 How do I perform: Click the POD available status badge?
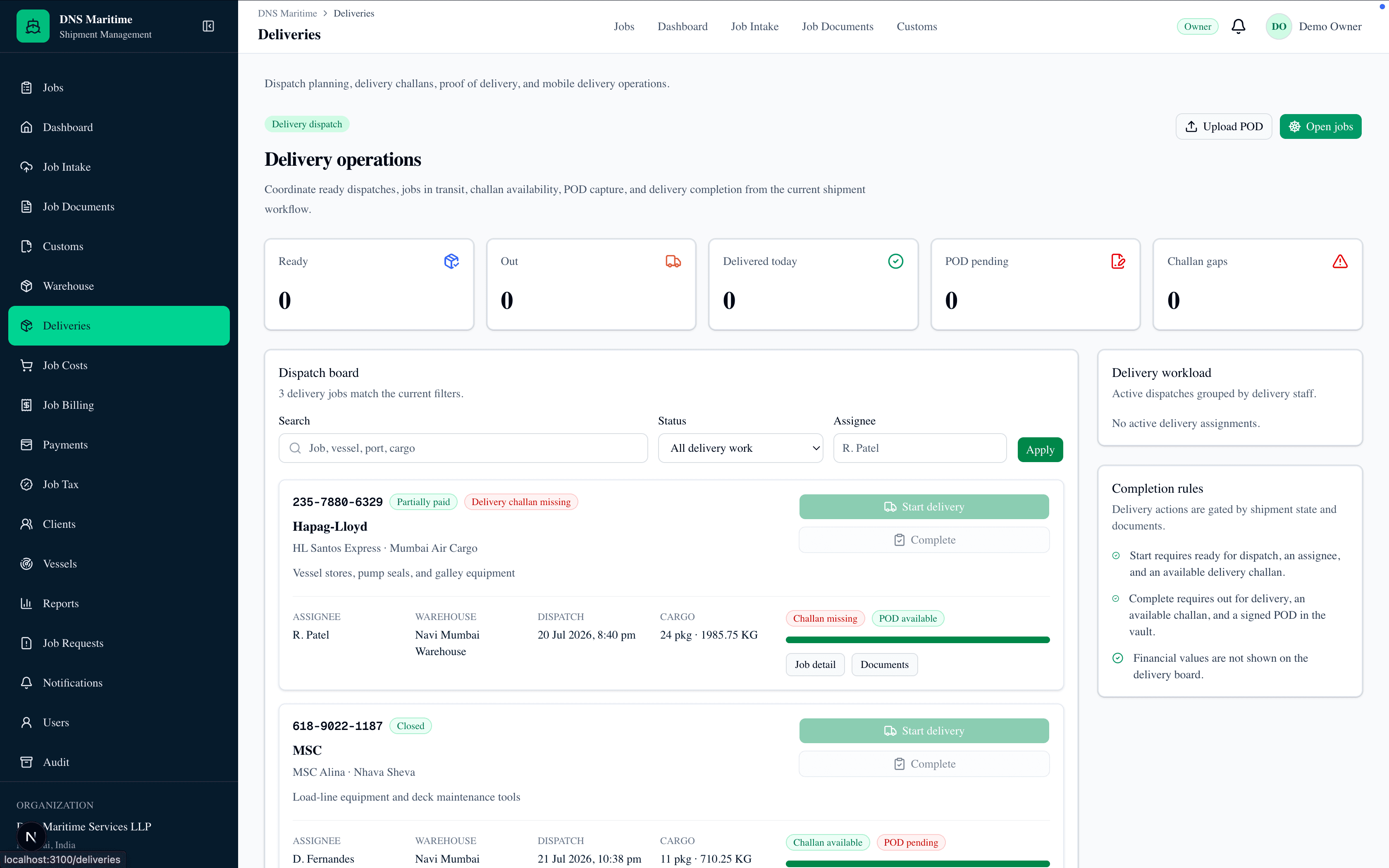pyautogui.click(x=907, y=619)
